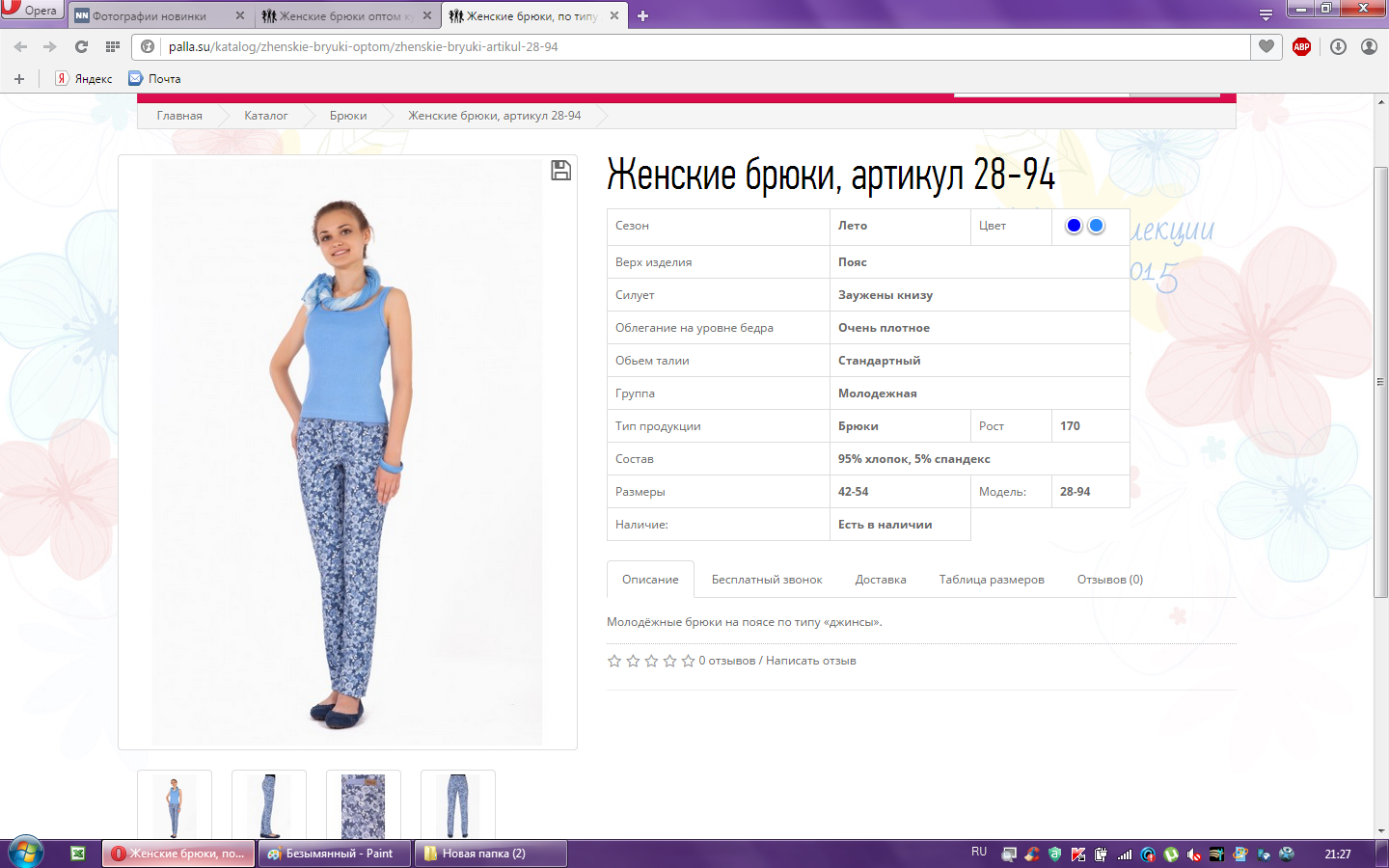Open the Opera main menu button
The image size is (1389, 868).
(x=33, y=10)
